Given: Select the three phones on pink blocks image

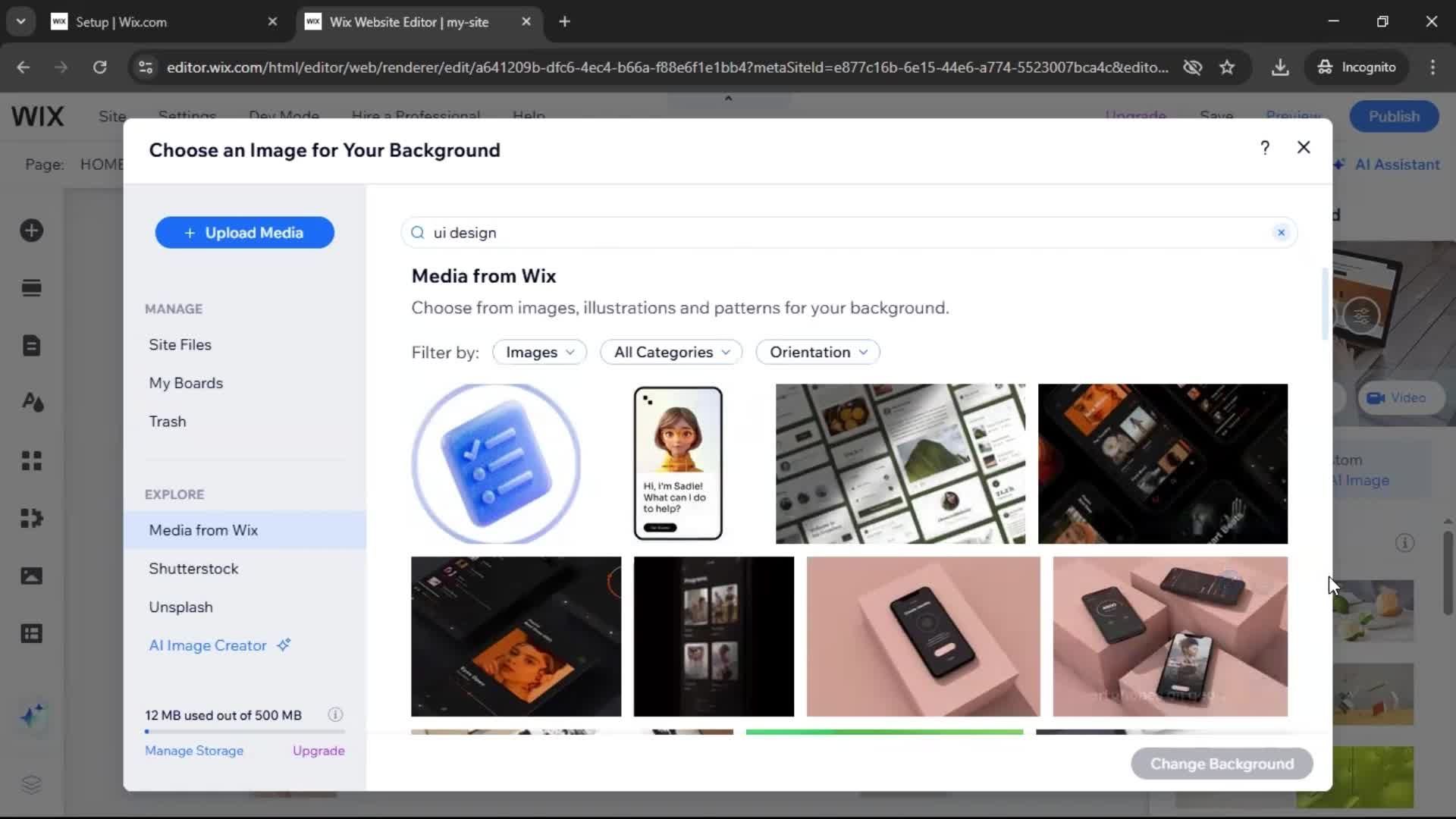Looking at the screenshot, I should coord(1170,636).
